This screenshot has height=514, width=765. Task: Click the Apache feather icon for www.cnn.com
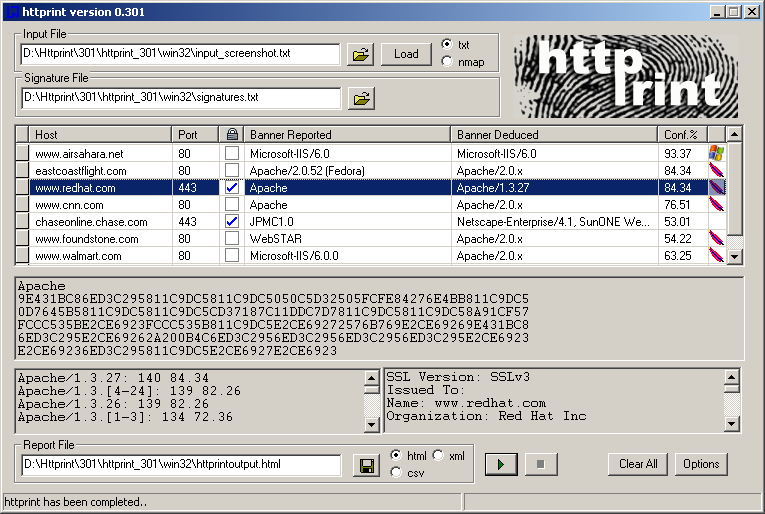(716, 204)
